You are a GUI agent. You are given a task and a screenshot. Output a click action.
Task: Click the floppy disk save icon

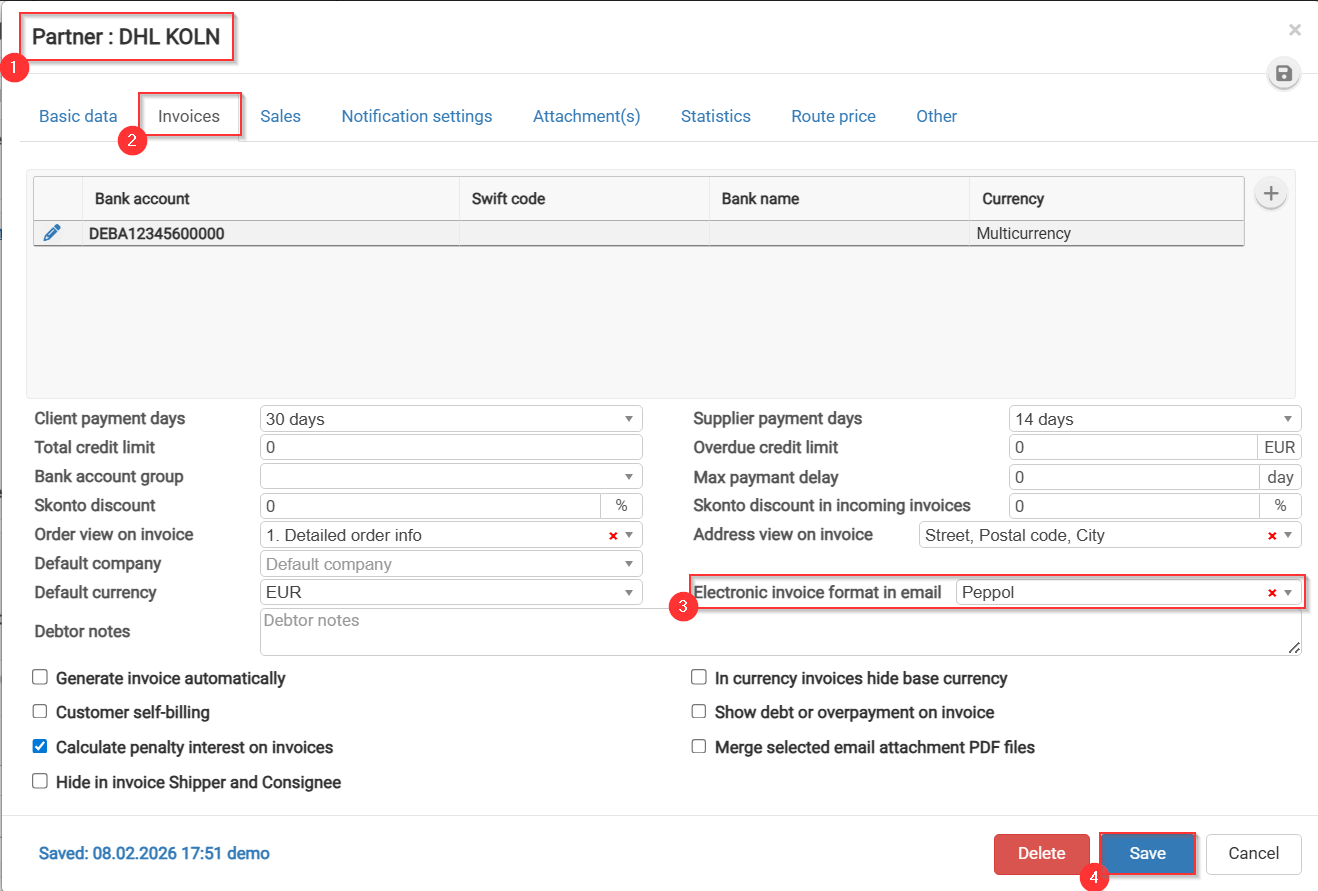point(1284,73)
